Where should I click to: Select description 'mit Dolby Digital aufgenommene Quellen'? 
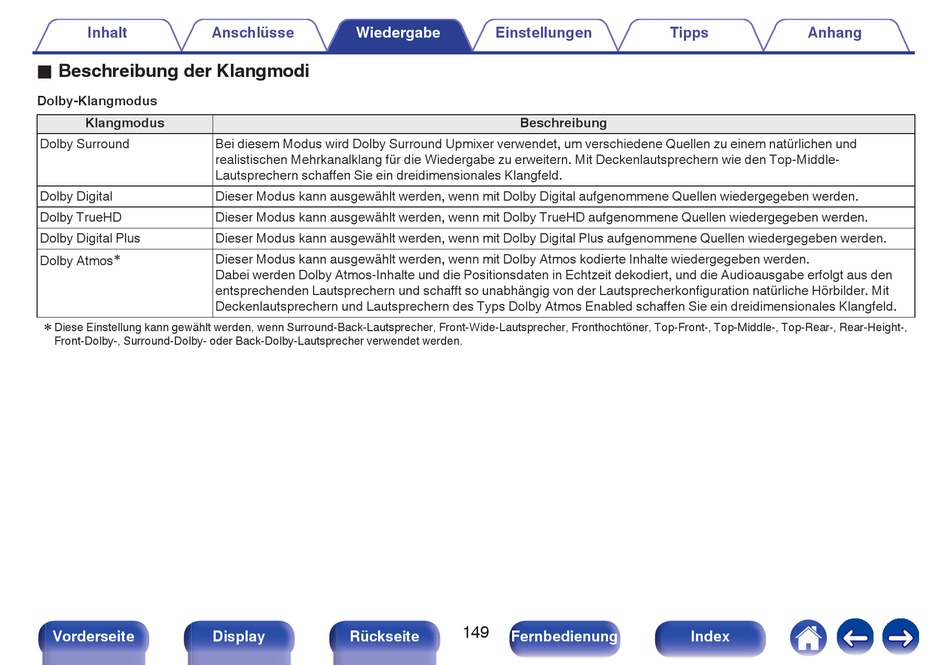point(537,197)
